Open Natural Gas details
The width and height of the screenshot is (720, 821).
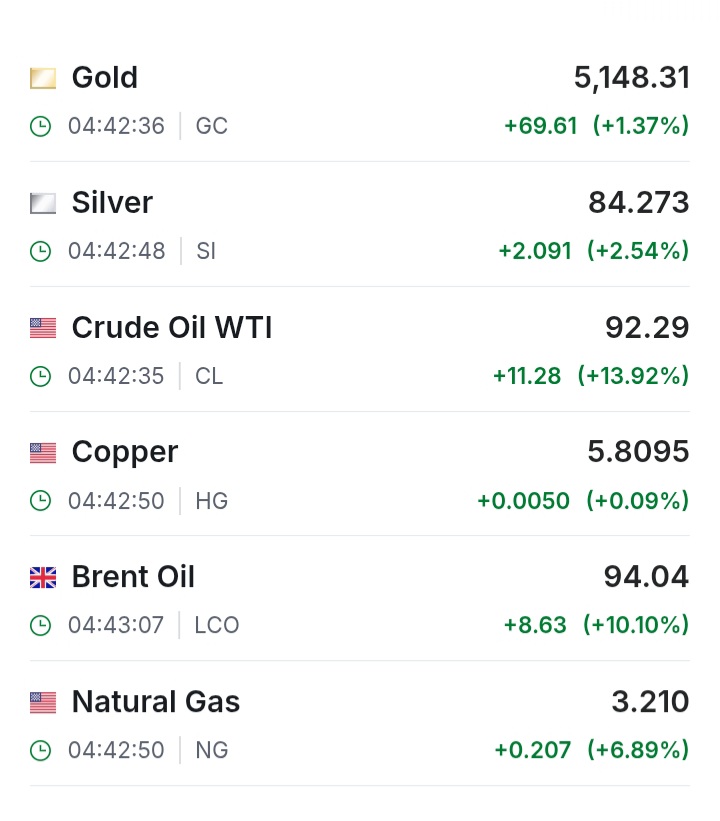click(x=156, y=702)
